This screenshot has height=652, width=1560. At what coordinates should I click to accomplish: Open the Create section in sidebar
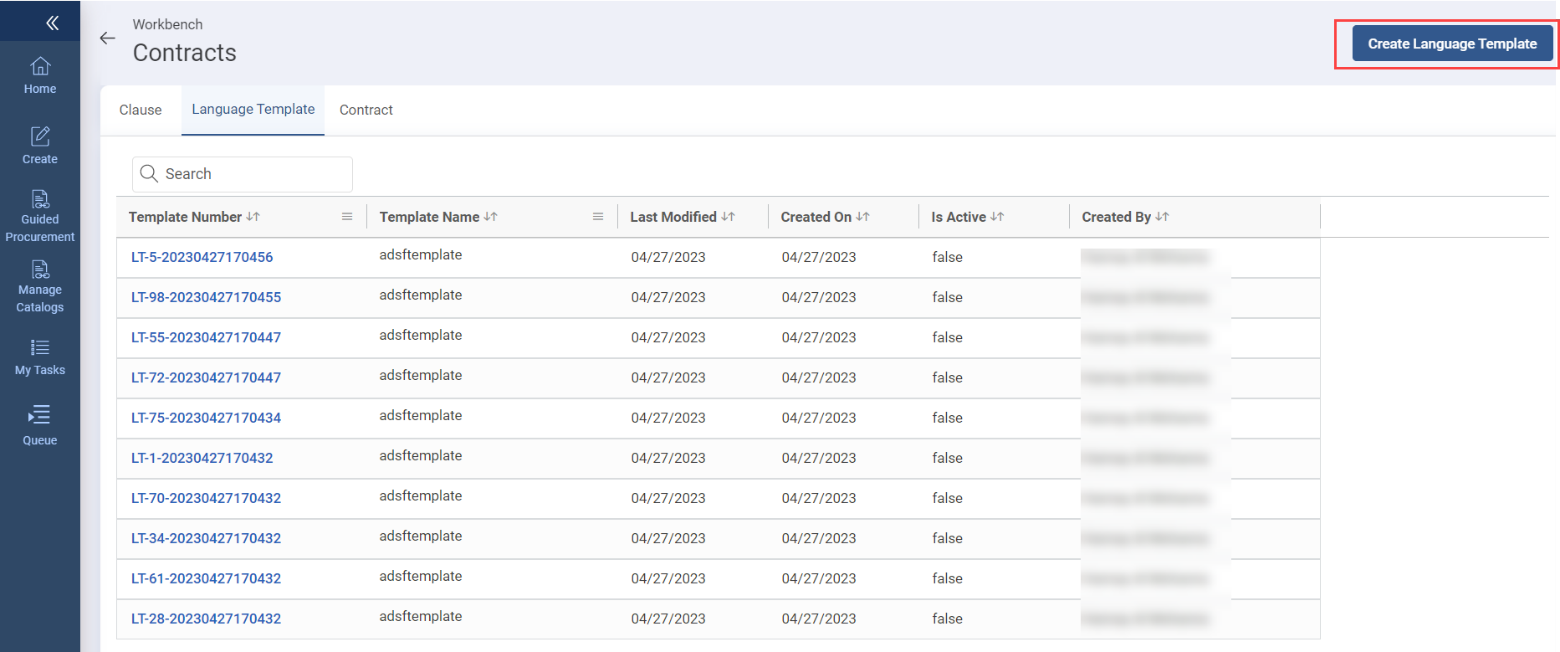tap(40, 146)
